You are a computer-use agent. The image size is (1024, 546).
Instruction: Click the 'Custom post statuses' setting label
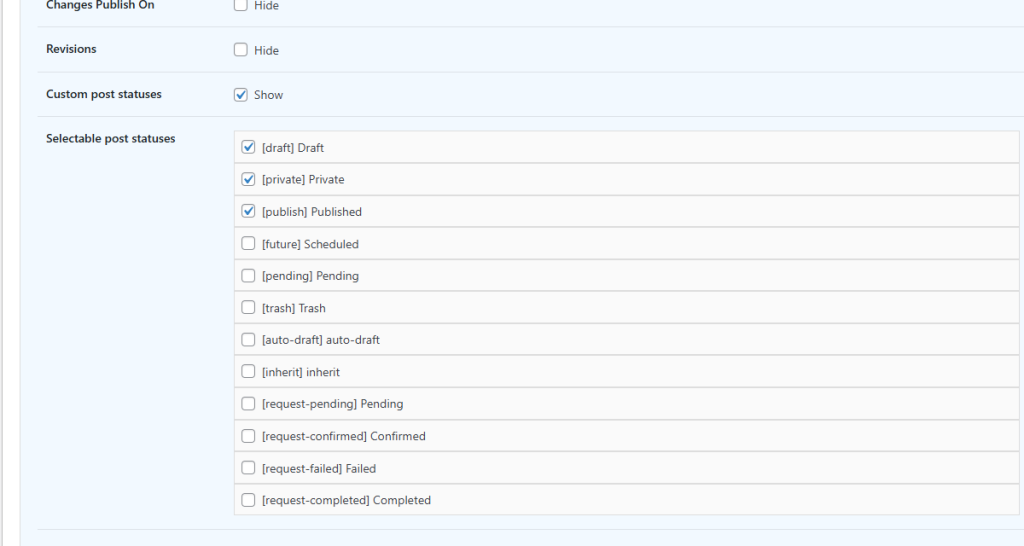tap(103, 94)
